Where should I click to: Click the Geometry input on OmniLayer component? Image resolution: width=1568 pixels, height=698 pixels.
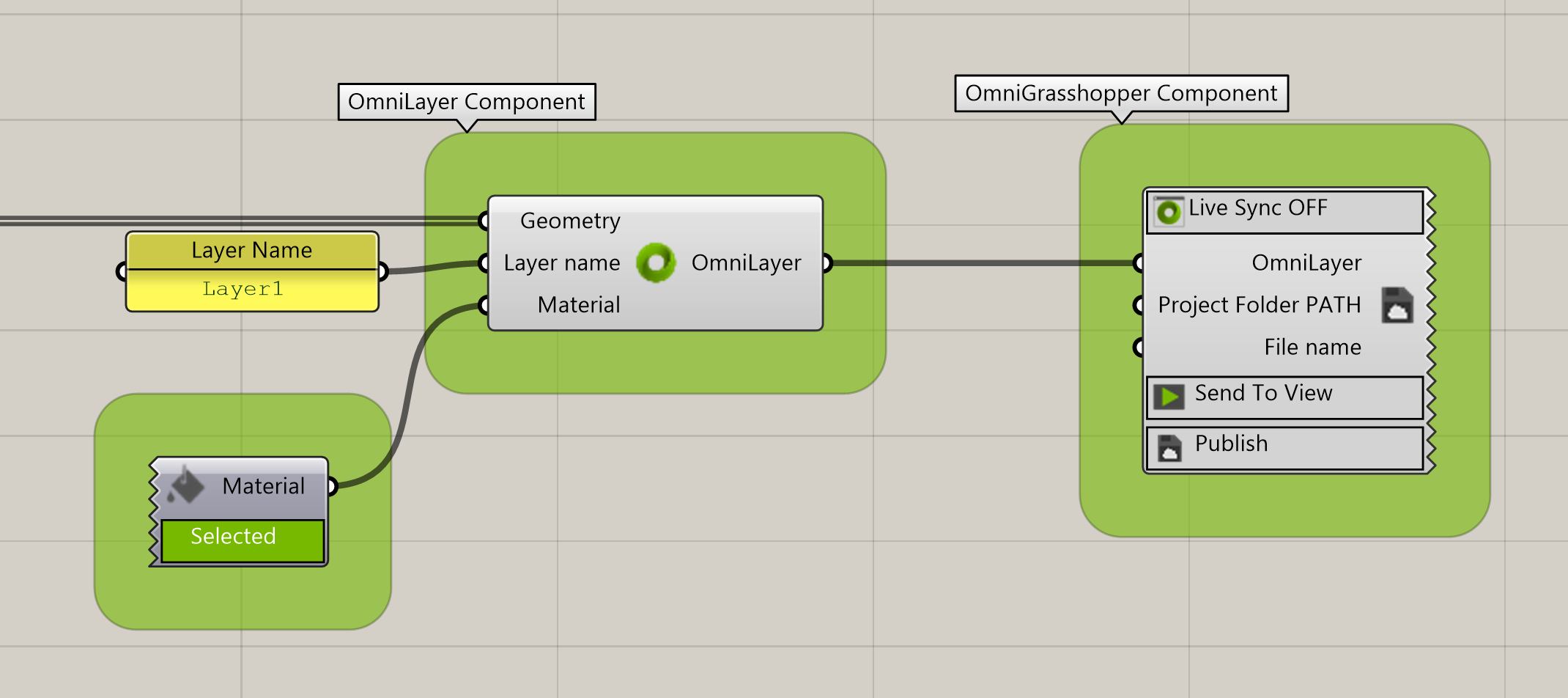coord(570,221)
